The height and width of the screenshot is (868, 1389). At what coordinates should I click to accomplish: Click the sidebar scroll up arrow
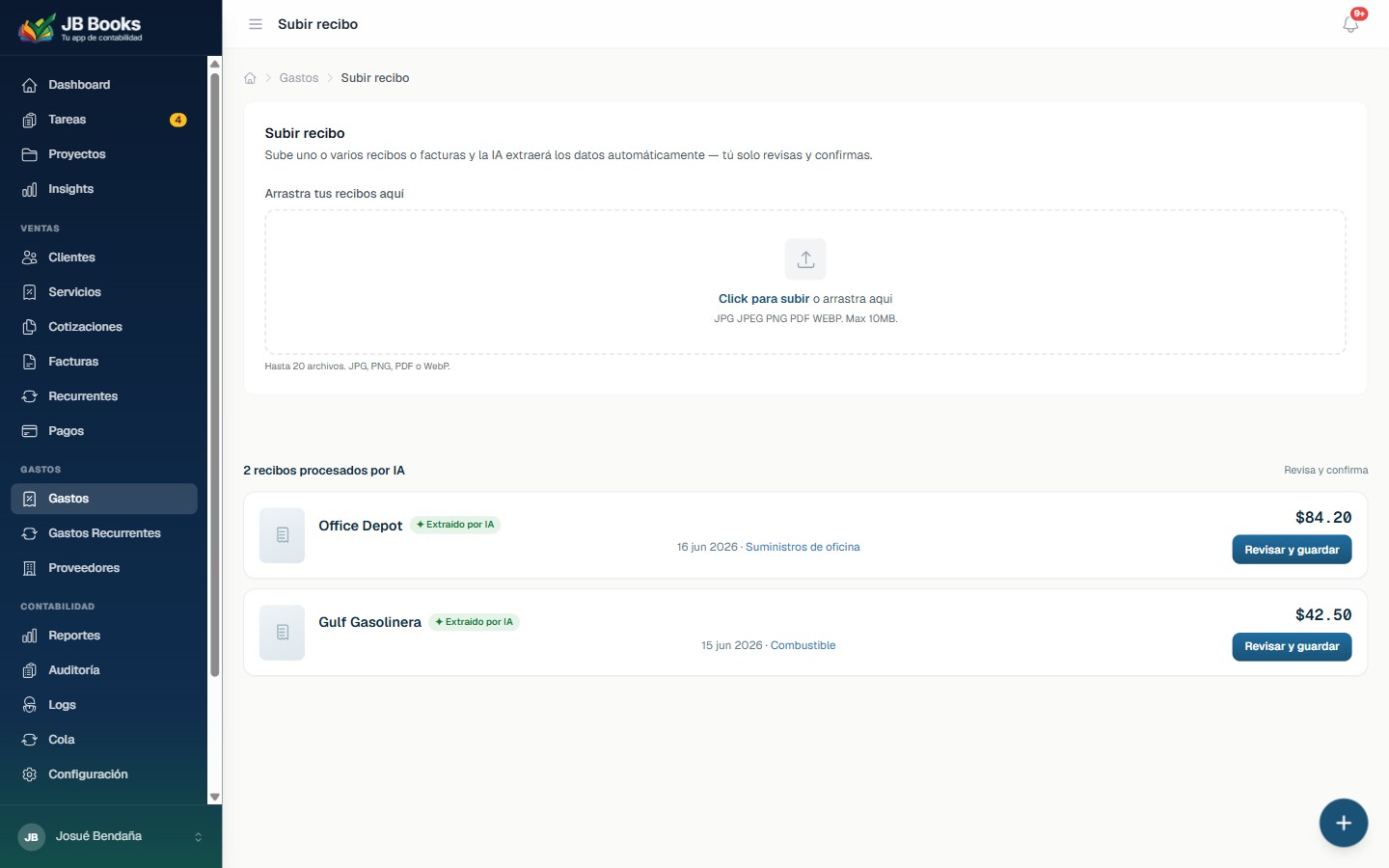pyautogui.click(x=215, y=64)
